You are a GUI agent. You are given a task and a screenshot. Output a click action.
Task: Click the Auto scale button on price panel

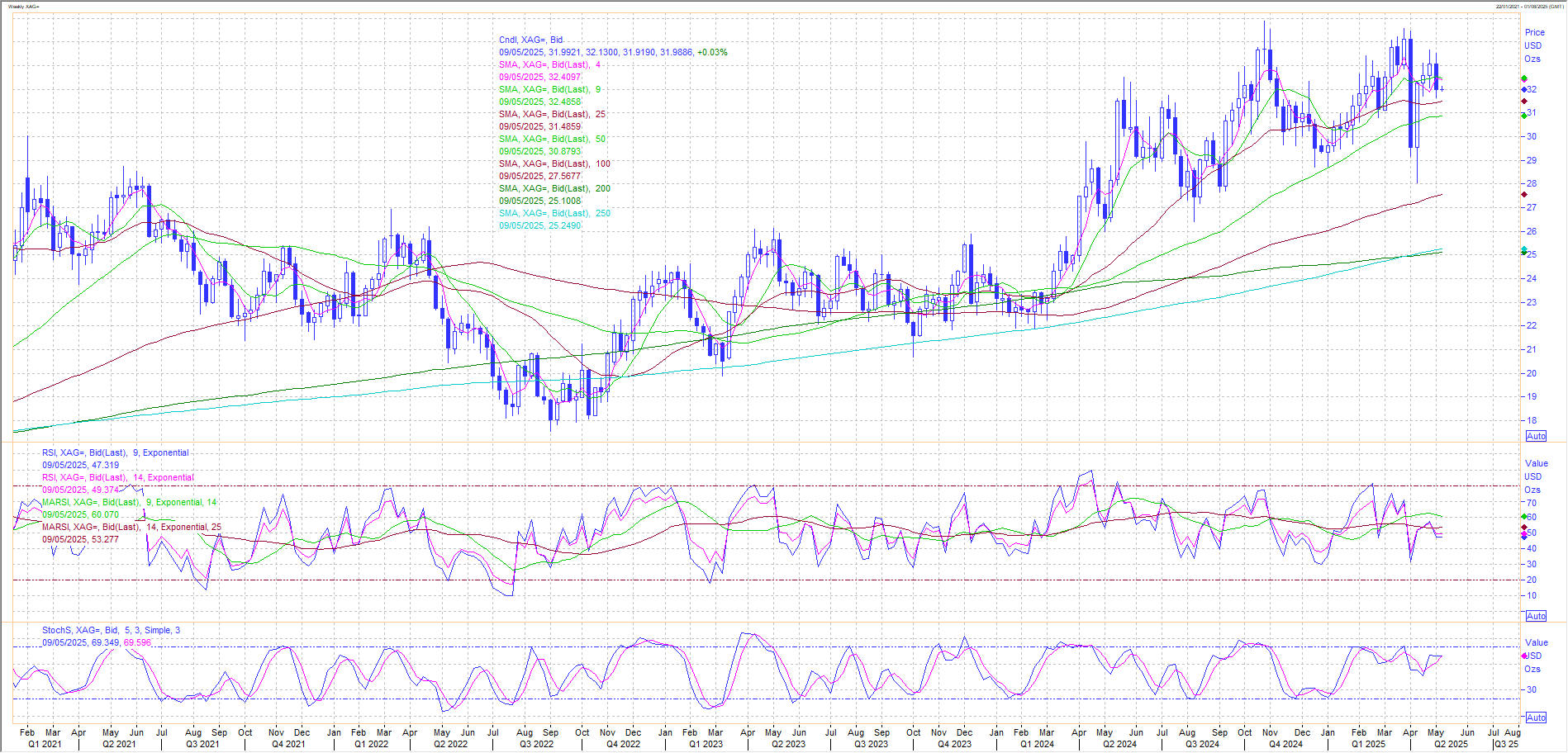[1536, 436]
